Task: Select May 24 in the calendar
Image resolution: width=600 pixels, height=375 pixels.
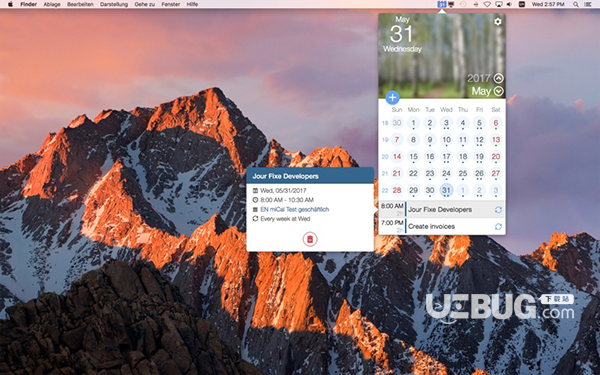Action: tap(446, 173)
